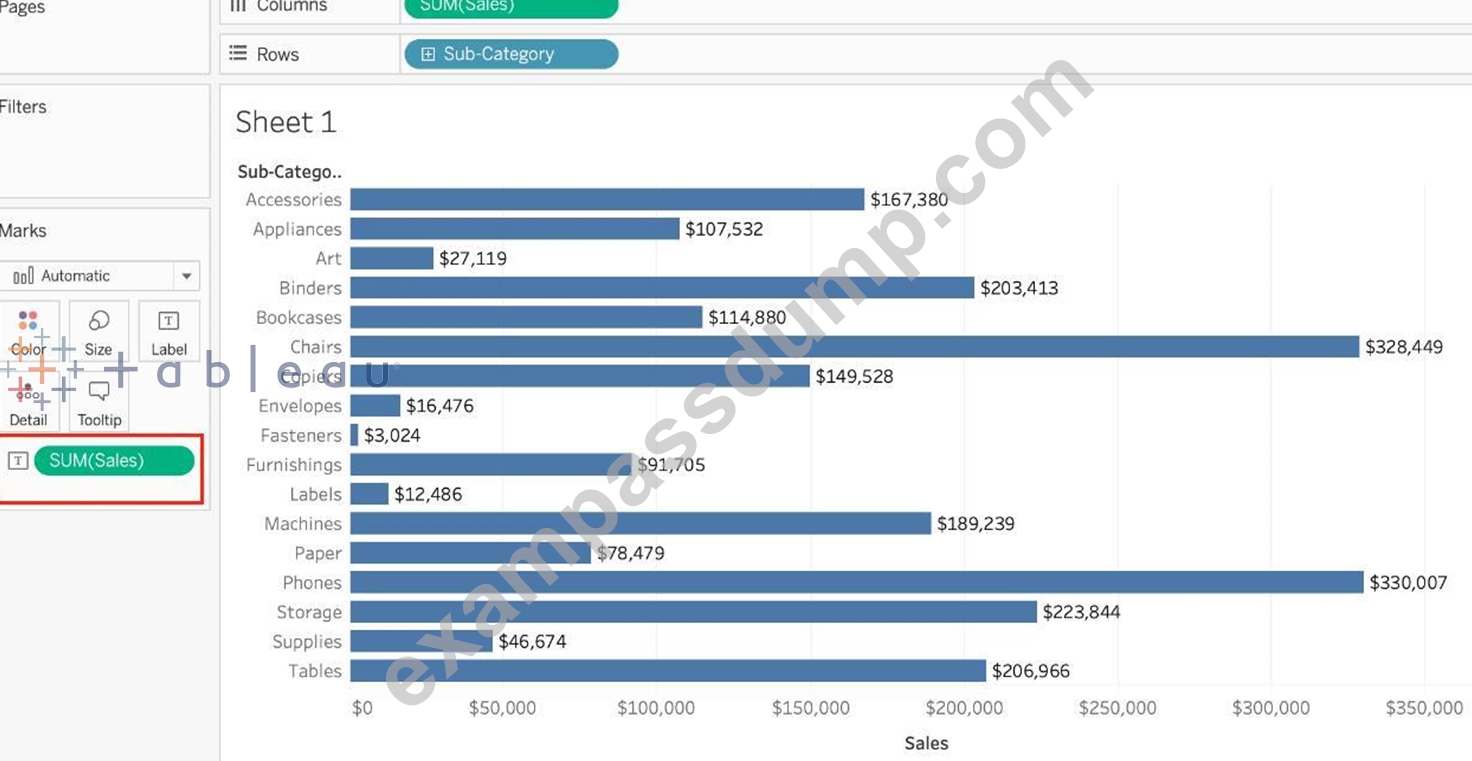Click the Sub-Category column header
Viewport: 1472px width, 761px height.
(290, 172)
